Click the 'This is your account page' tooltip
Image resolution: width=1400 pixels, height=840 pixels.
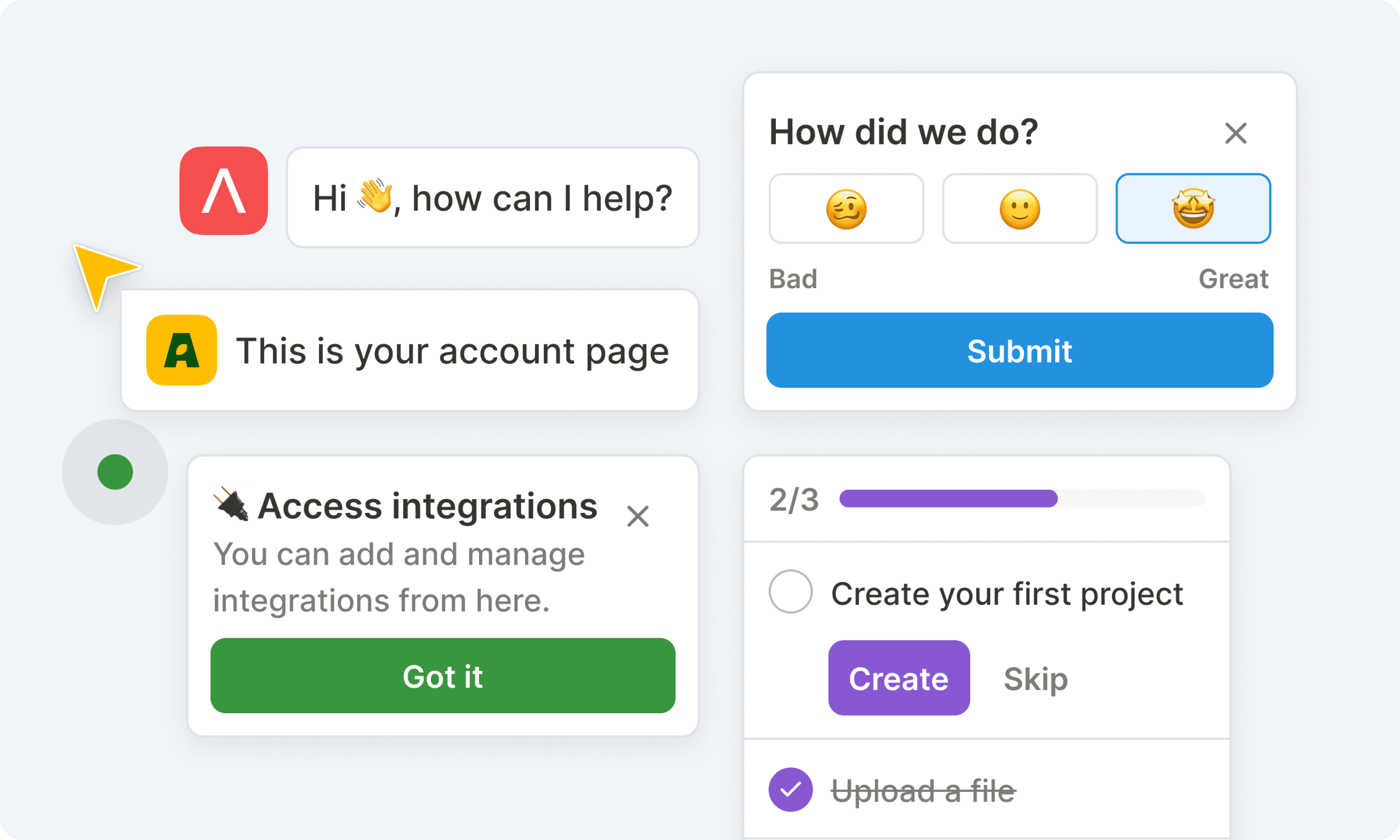(x=451, y=350)
